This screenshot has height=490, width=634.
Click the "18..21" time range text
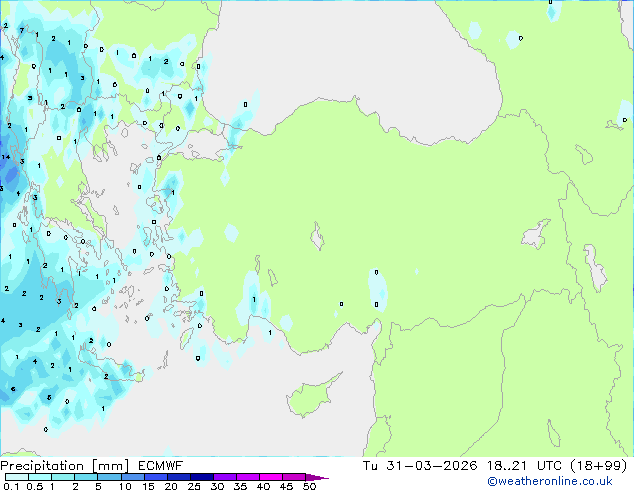pos(507,466)
